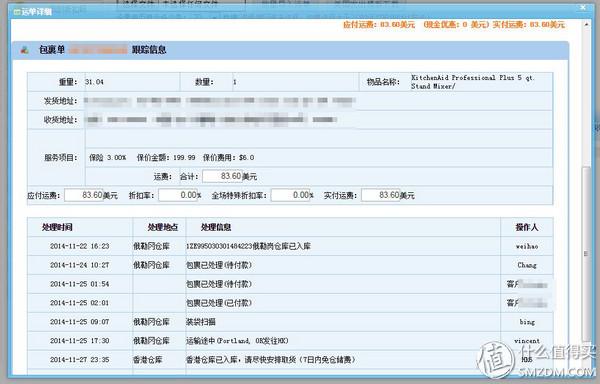Click the 操作人 column header
Screen dimensions: 600x384
[527, 227]
